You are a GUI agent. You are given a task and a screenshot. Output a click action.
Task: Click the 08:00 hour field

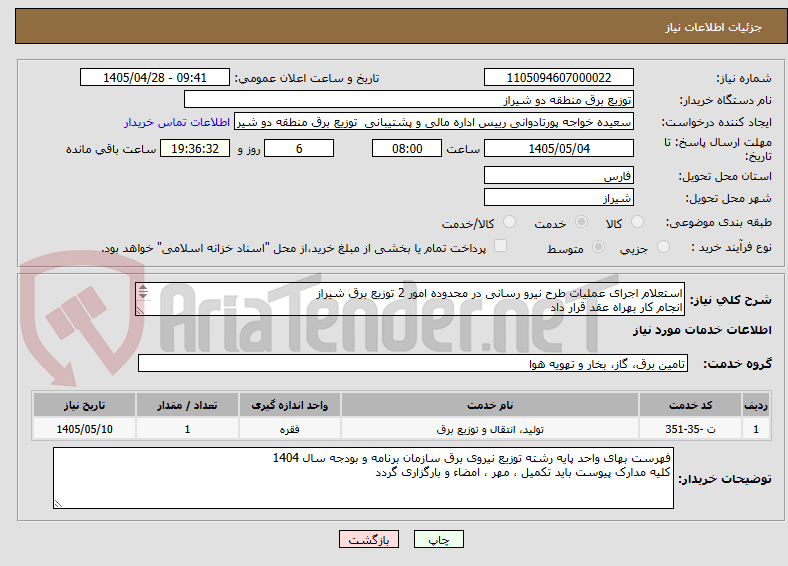(407, 148)
